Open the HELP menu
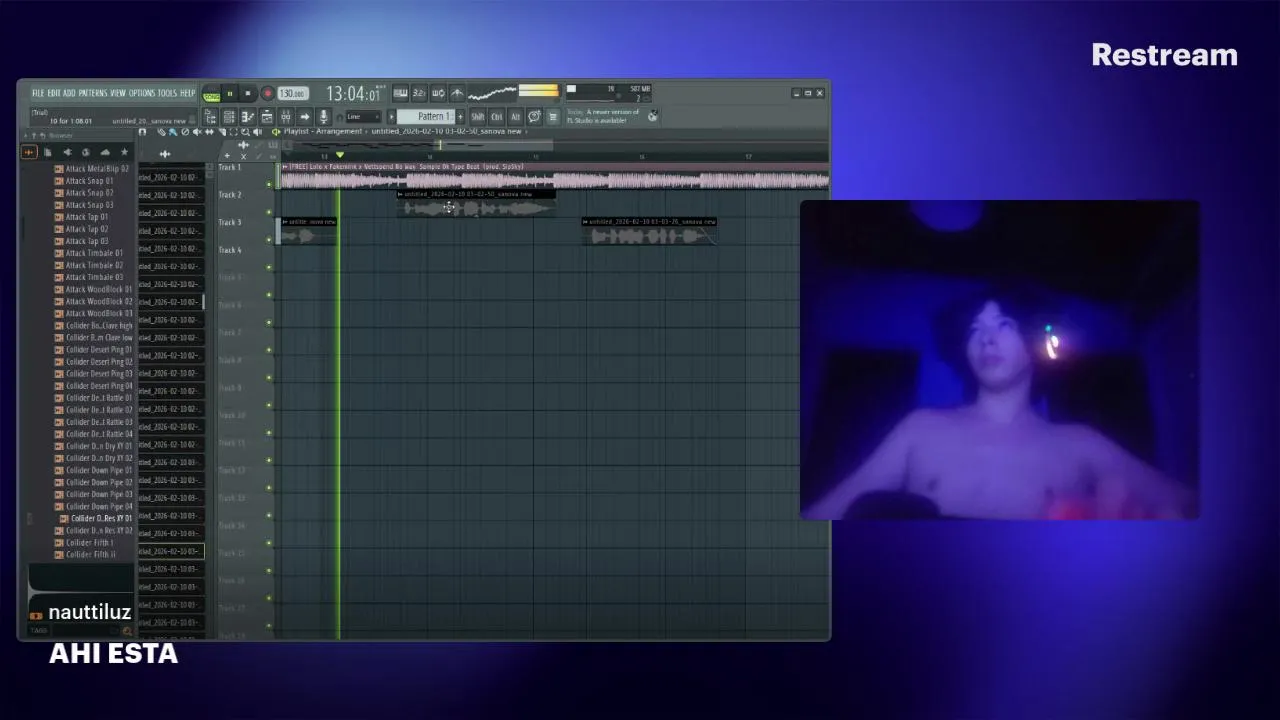1280x720 pixels. [x=188, y=93]
